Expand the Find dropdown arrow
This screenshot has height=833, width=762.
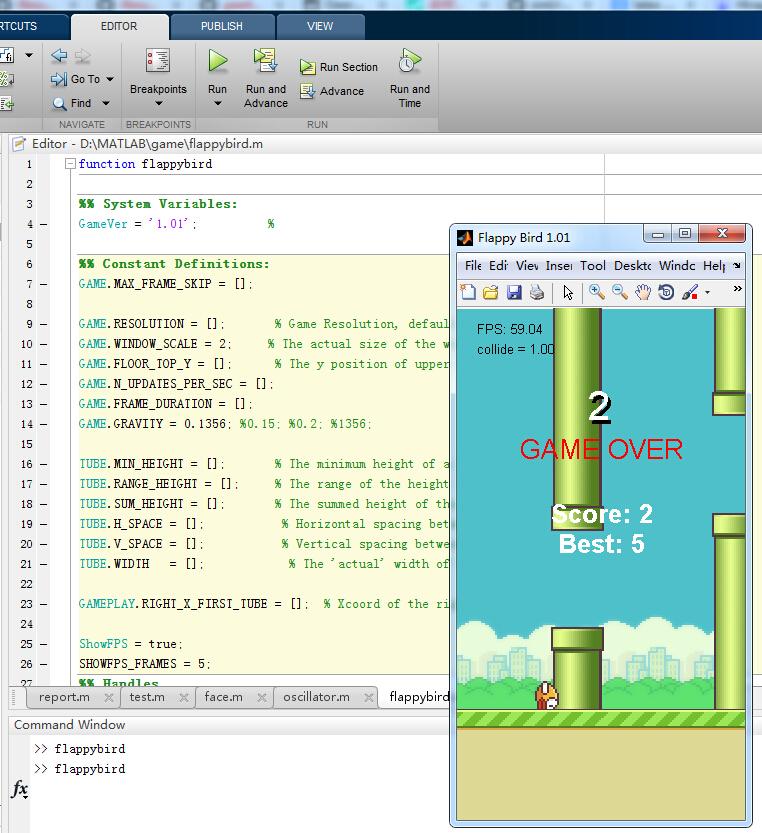click(x=106, y=103)
